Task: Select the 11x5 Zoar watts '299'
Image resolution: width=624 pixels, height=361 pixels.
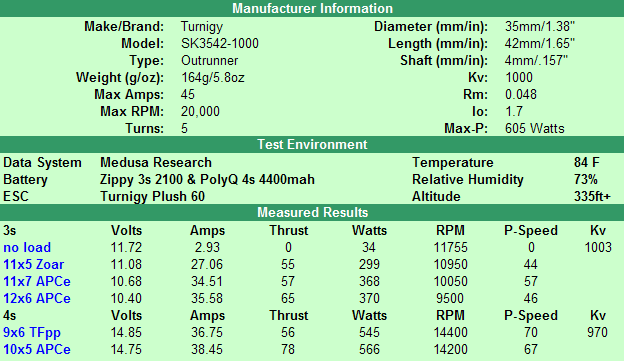Action: coord(369,265)
